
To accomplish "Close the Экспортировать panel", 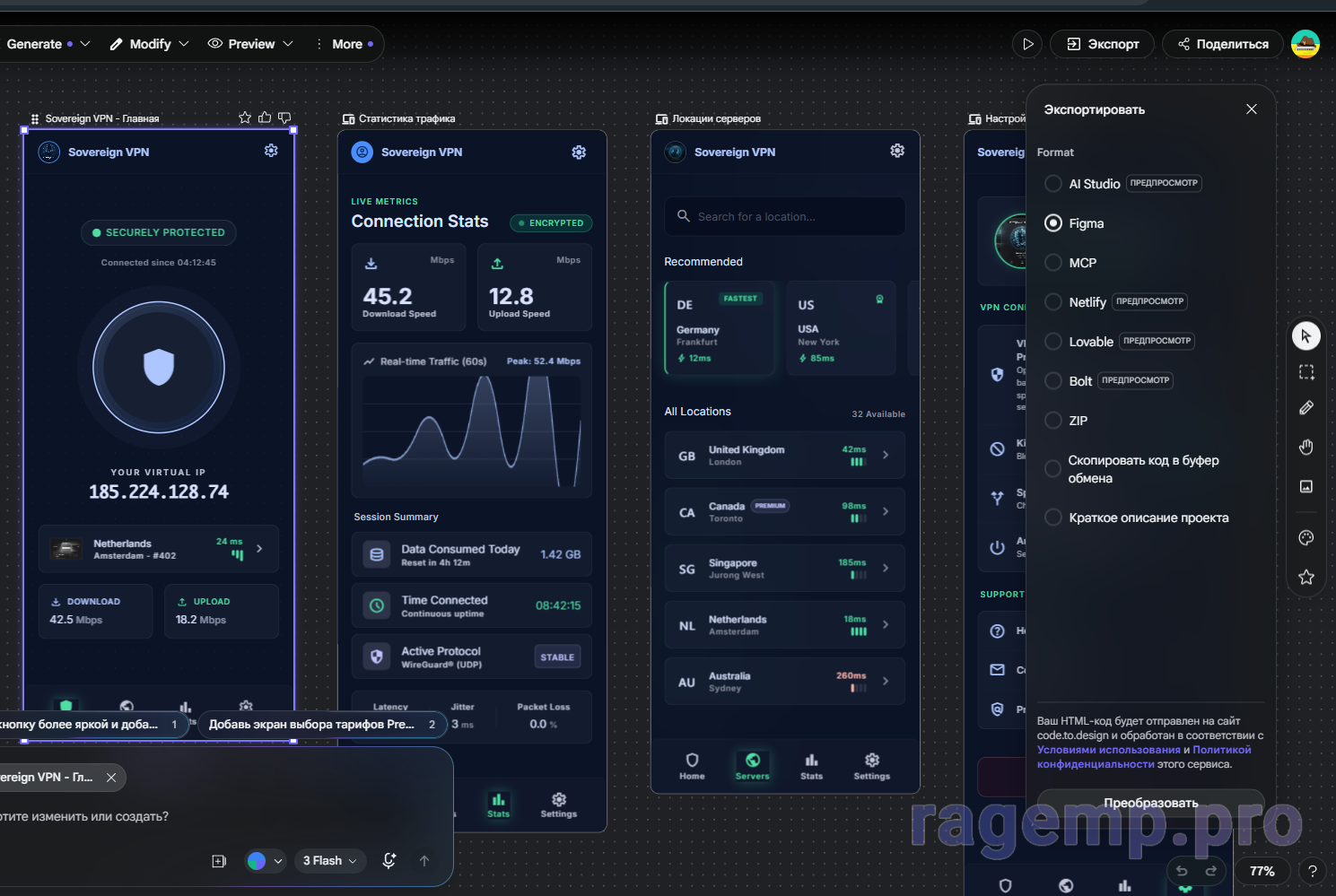I will tap(1252, 109).
